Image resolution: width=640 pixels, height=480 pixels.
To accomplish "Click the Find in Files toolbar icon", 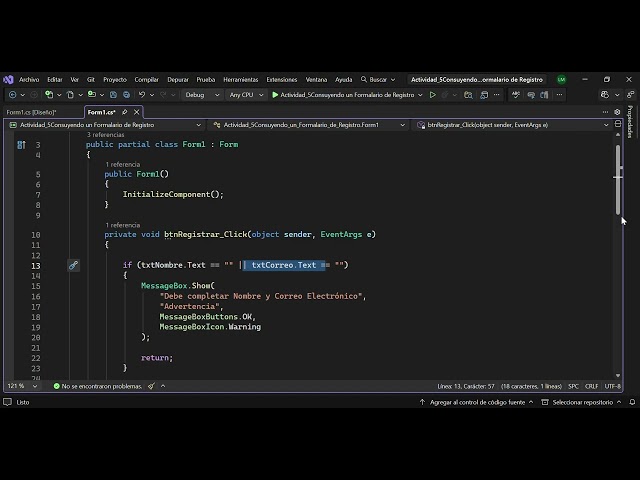I will (x=468, y=95).
